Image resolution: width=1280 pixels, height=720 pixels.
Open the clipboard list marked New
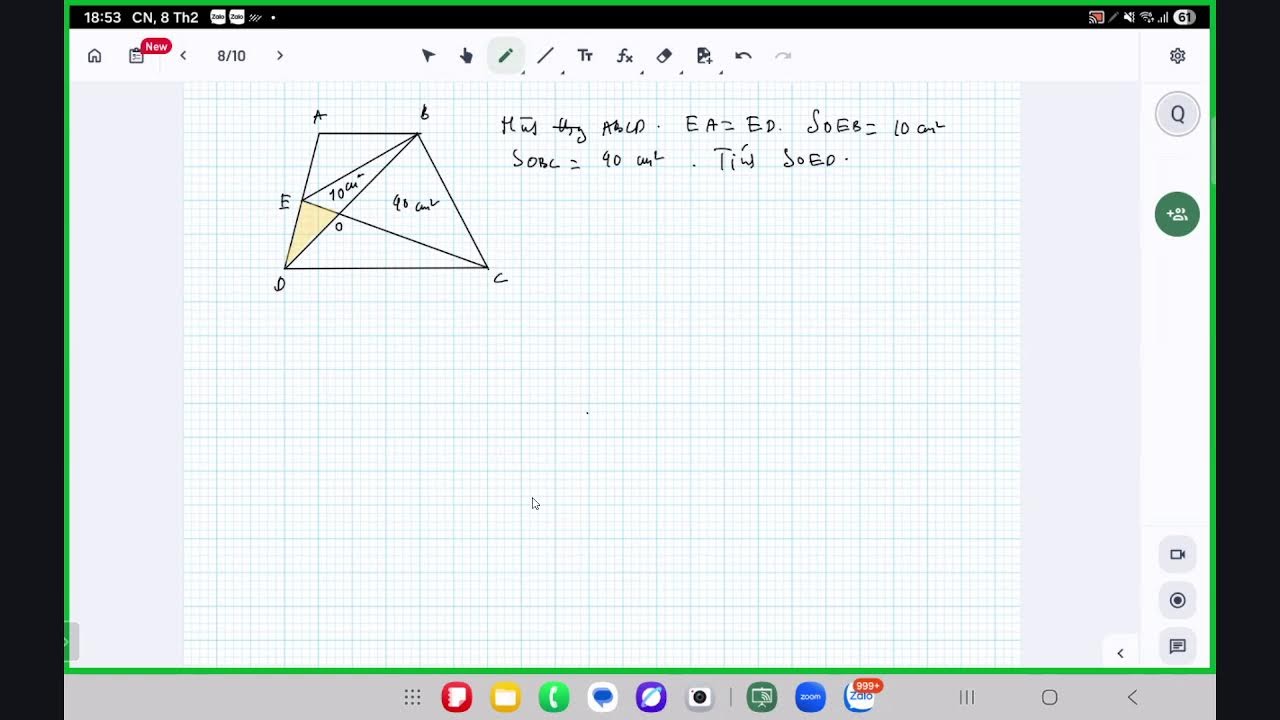point(137,56)
